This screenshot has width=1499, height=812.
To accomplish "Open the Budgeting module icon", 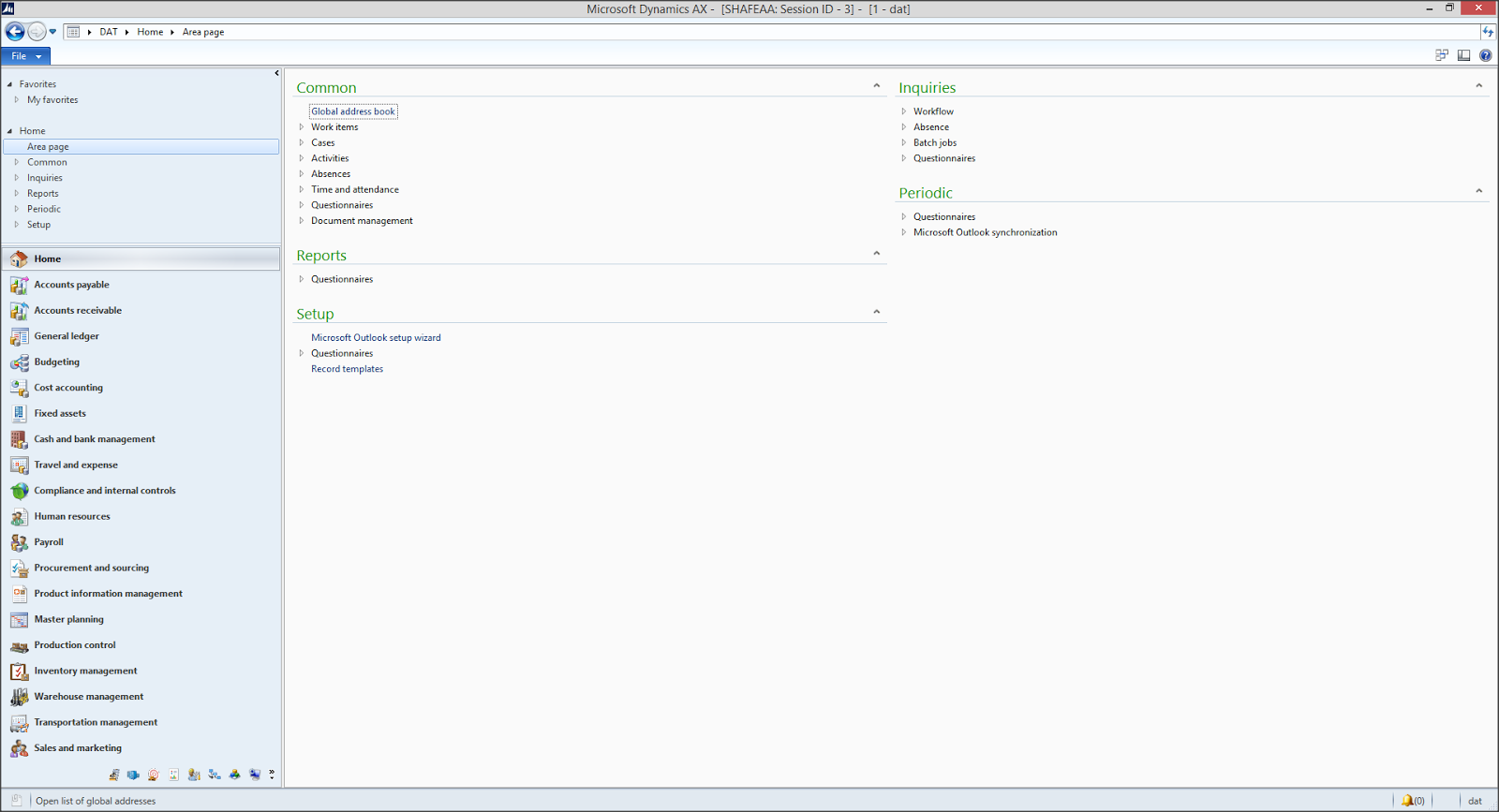I will (x=19, y=362).
